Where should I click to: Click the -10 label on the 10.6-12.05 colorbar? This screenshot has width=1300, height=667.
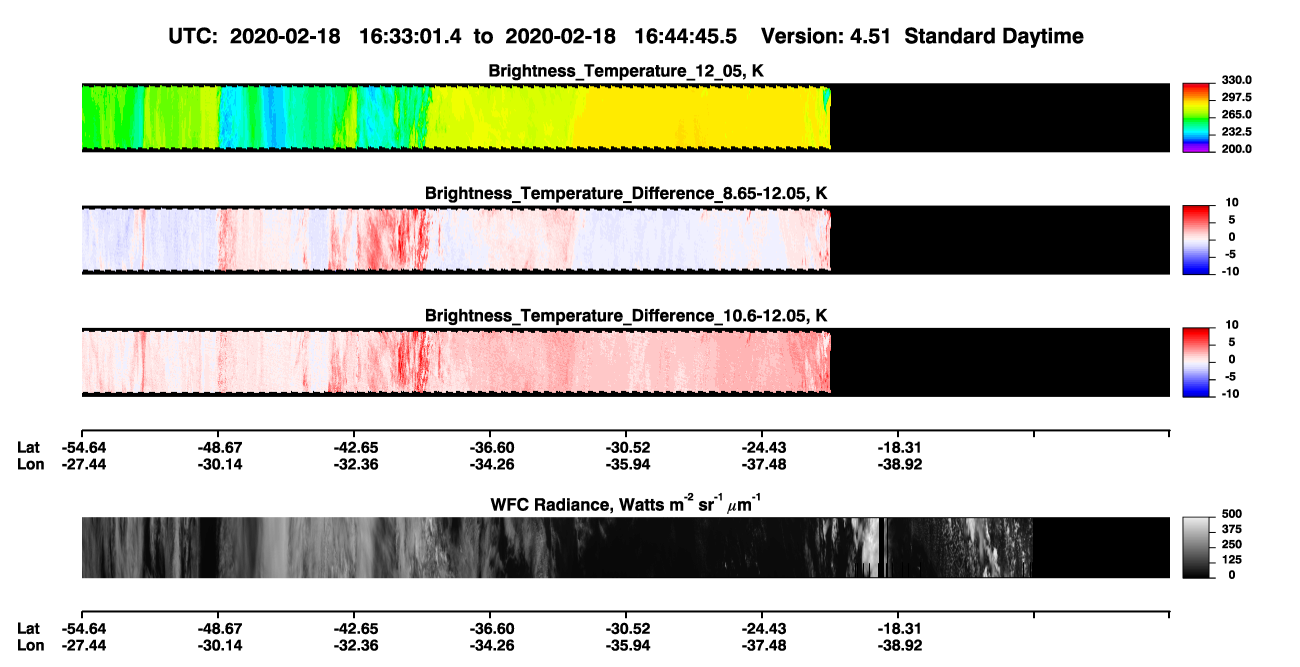point(1229,394)
